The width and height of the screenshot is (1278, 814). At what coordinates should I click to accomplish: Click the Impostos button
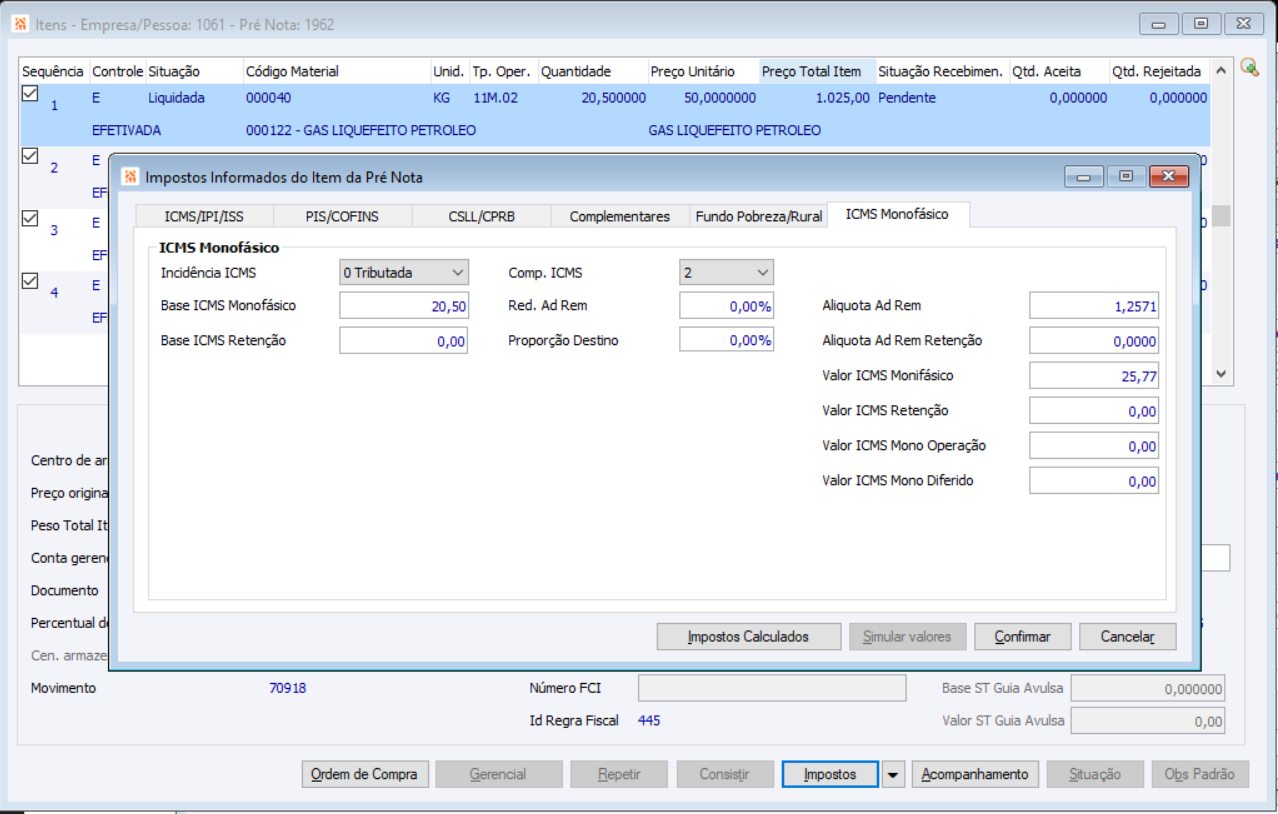(x=830, y=774)
